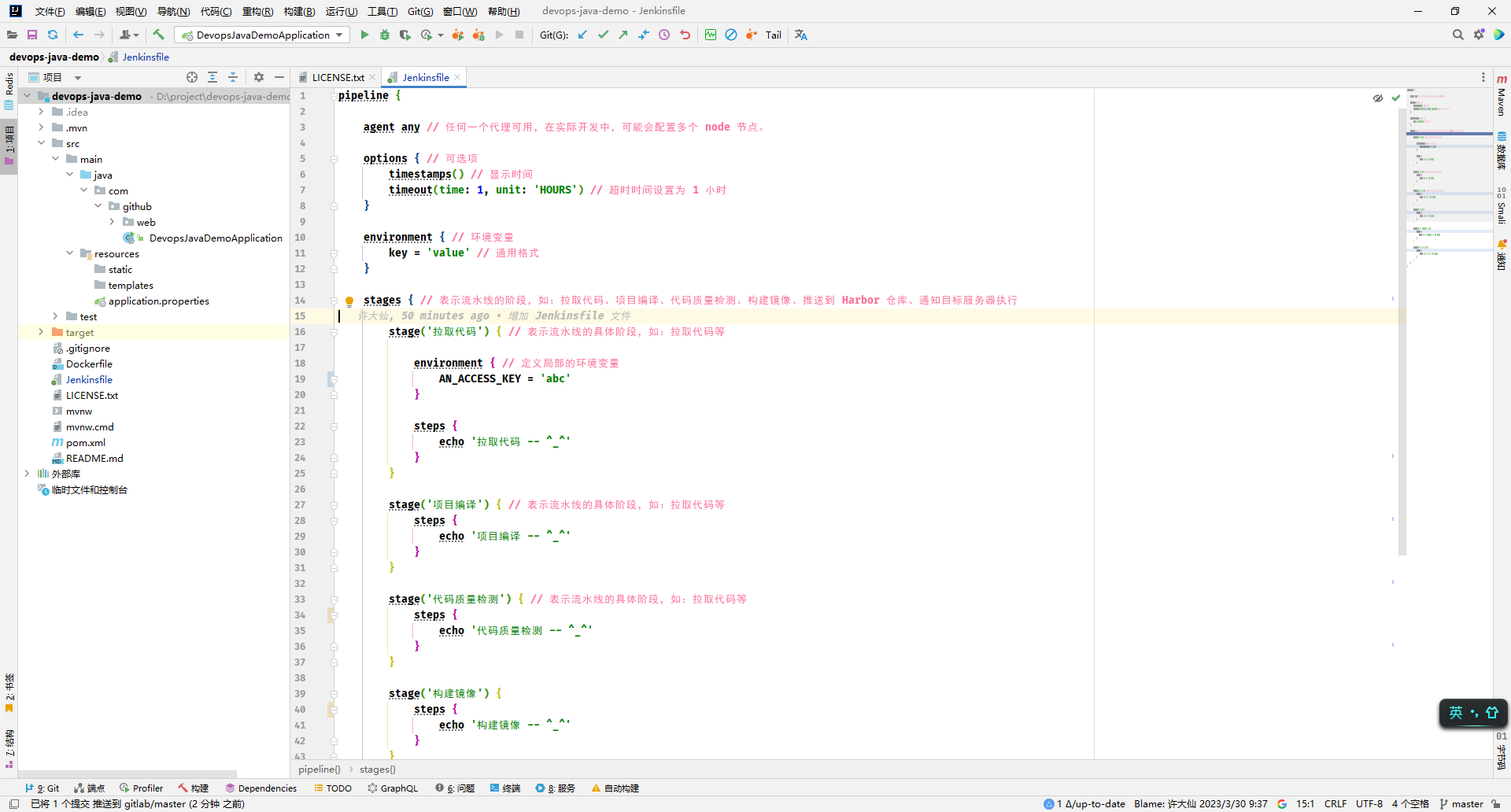Open the Profiler tool window
Image resolution: width=1511 pixels, height=812 pixels.
click(142, 788)
